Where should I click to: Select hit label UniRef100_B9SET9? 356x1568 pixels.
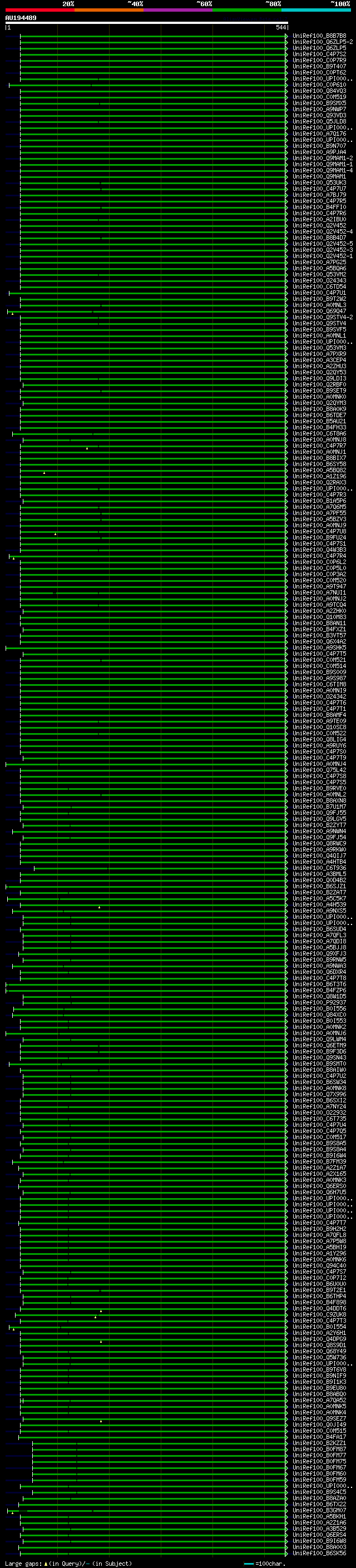coord(319,391)
